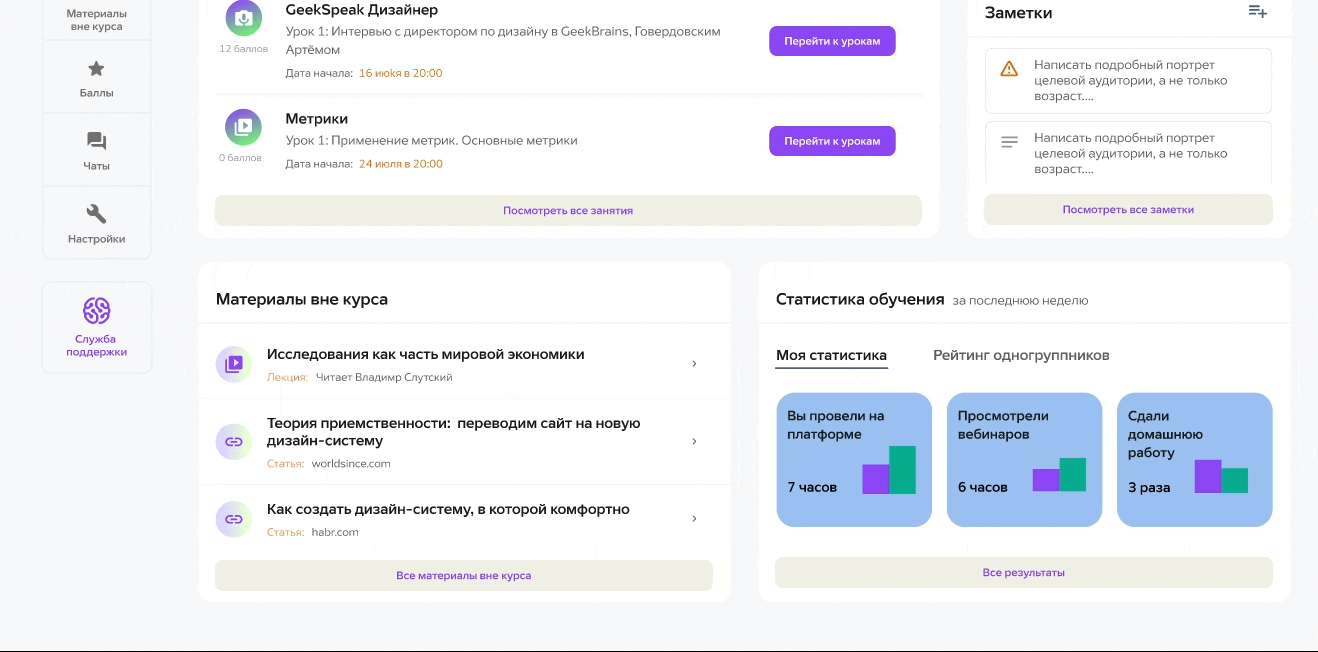The height and width of the screenshot is (652, 1318).
Task: Open Посмотреть все занятия
Action: point(567,210)
